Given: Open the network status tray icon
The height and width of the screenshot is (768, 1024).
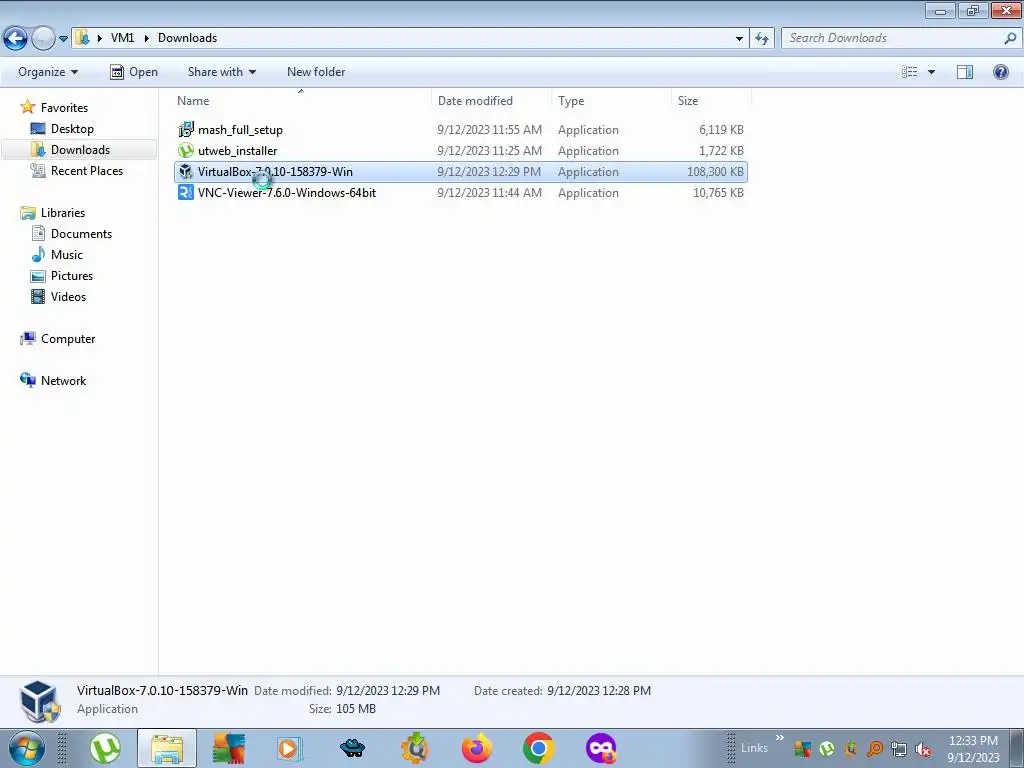Looking at the screenshot, I should click(x=899, y=749).
